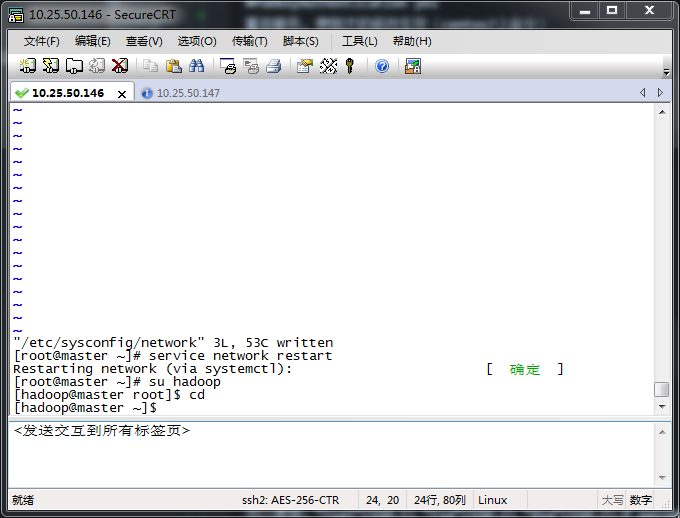Expand toolbar overflow options arrow
Viewport: 680px width, 518px height.
[666, 71]
